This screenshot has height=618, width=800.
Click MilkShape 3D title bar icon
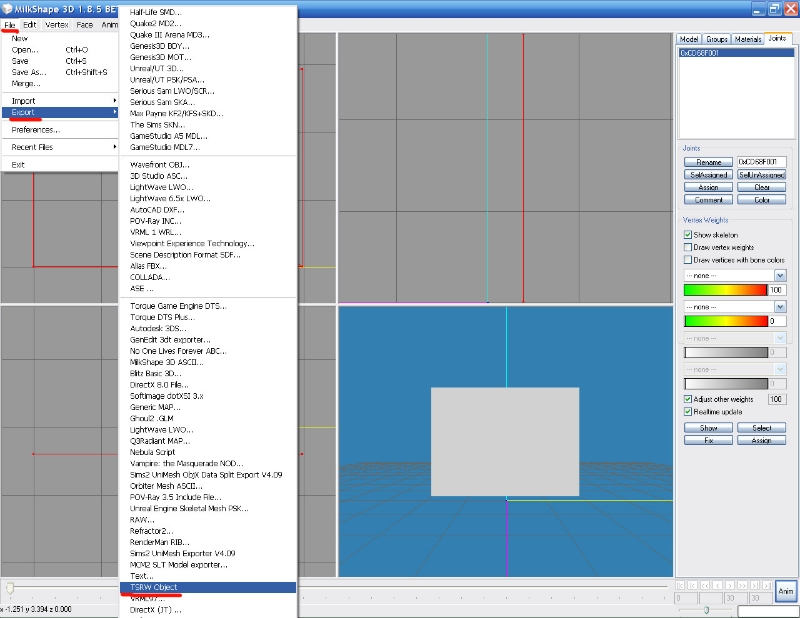[x=8, y=7]
